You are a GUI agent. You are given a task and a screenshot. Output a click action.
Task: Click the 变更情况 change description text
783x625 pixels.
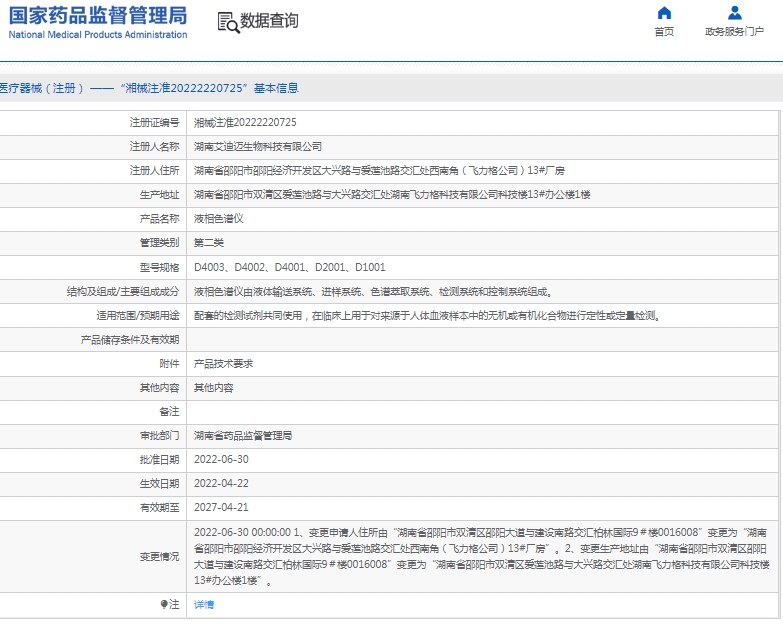[x=482, y=557]
